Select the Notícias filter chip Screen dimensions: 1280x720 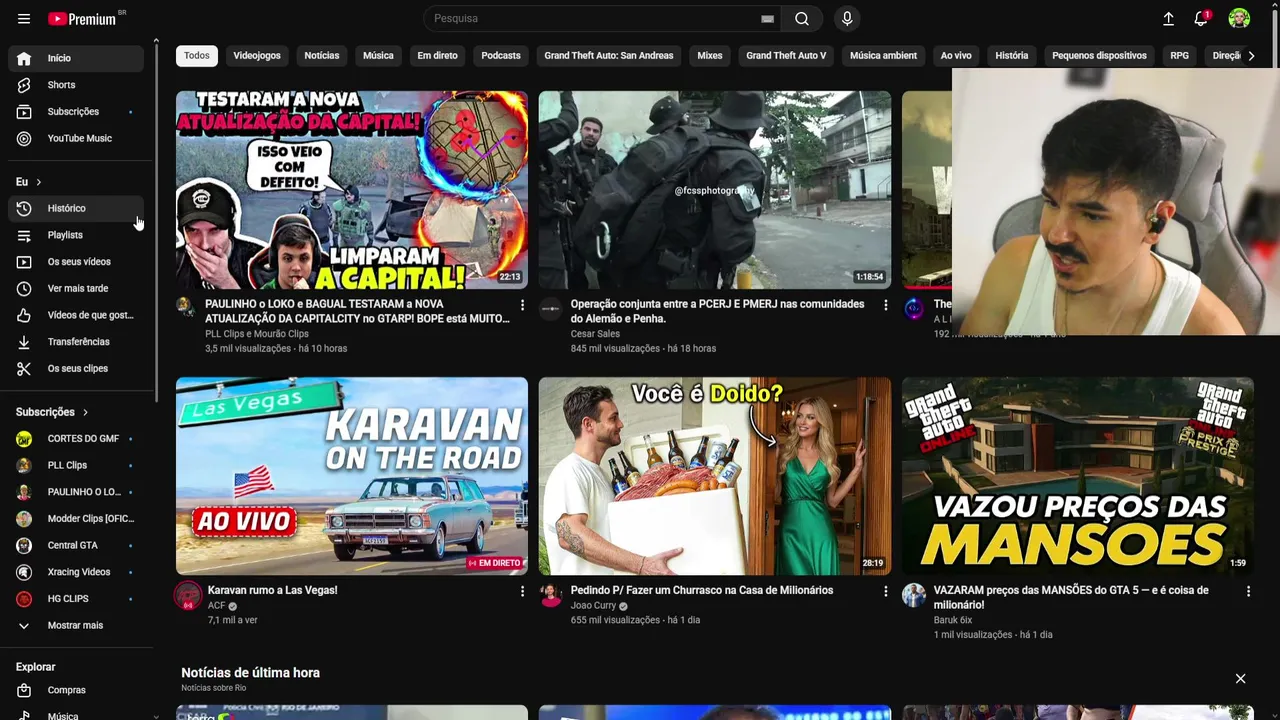coord(322,56)
